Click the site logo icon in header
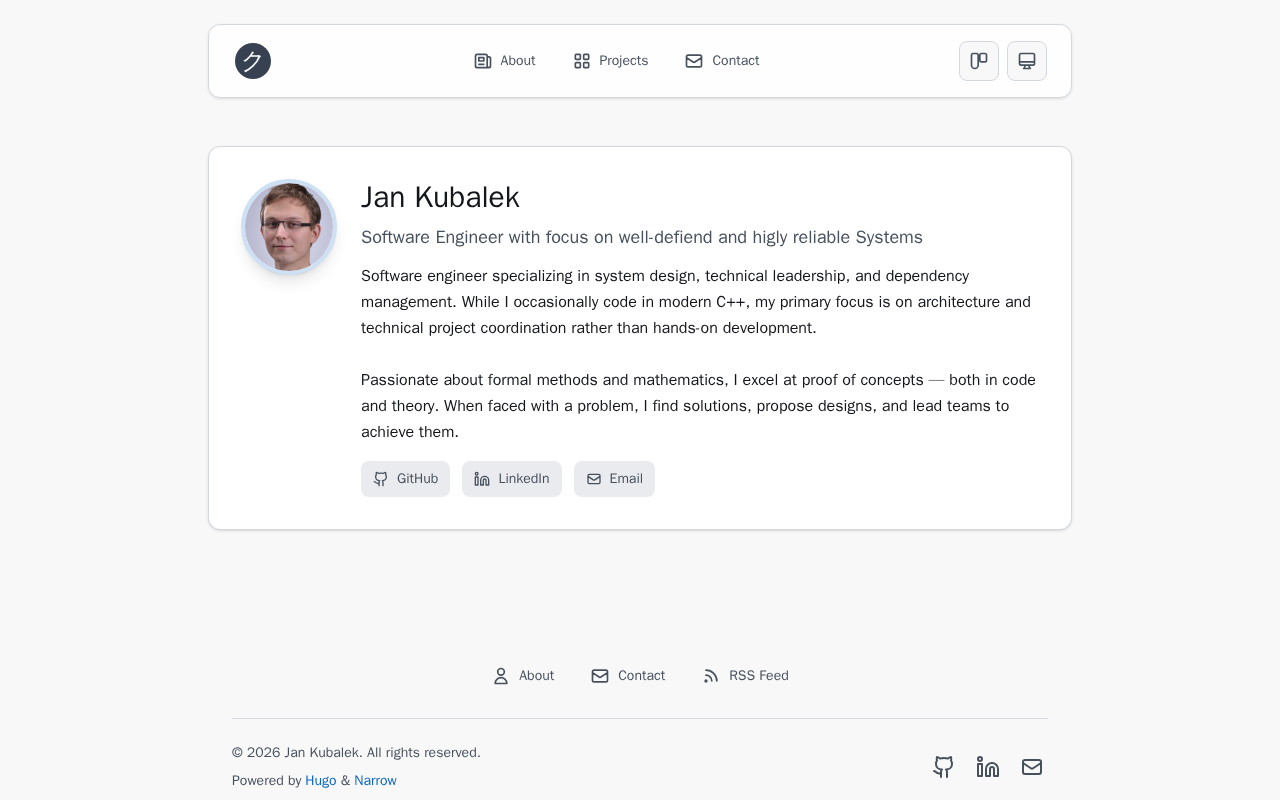This screenshot has width=1280, height=800. 253,61
